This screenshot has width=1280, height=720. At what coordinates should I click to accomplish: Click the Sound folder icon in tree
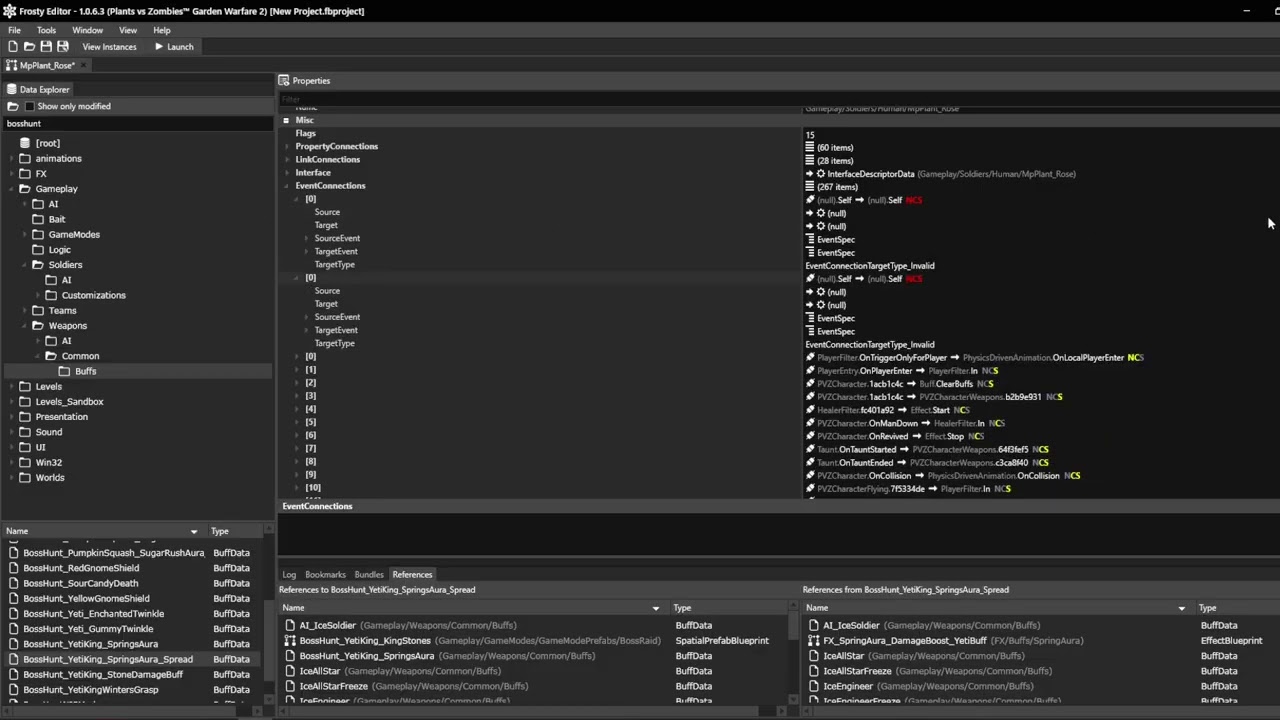[x=25, y=432]
